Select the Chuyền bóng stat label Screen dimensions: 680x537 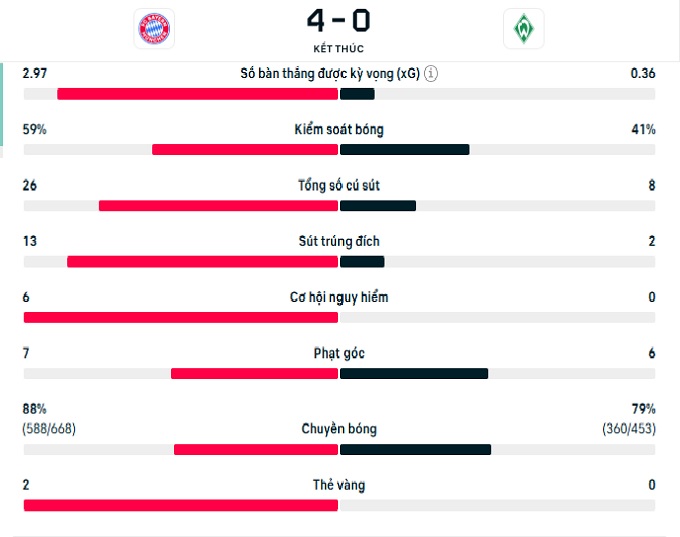(x=339, y=429)
